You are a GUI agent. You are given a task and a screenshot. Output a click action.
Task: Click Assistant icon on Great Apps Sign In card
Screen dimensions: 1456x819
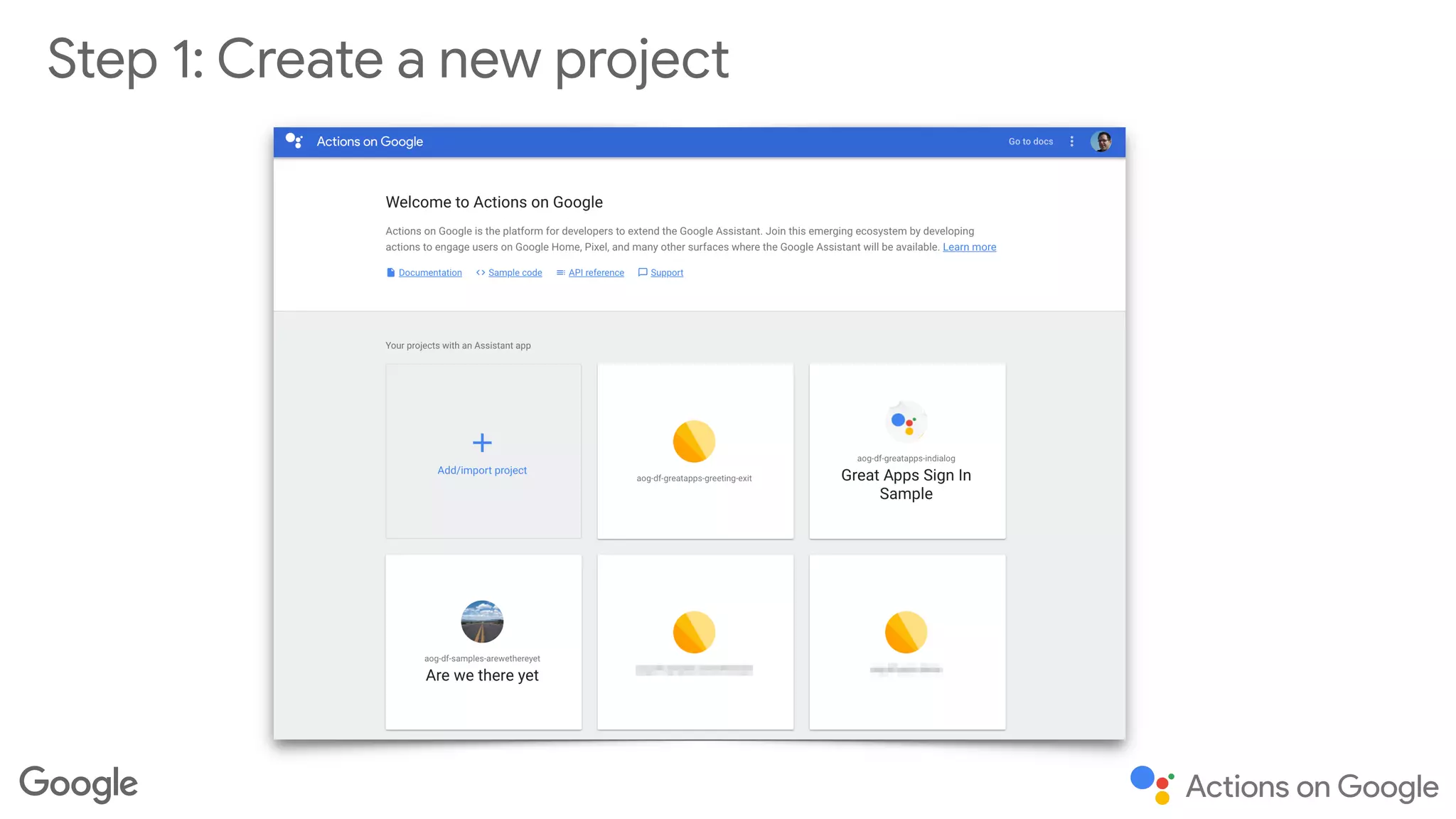click(x=906, y=422)
